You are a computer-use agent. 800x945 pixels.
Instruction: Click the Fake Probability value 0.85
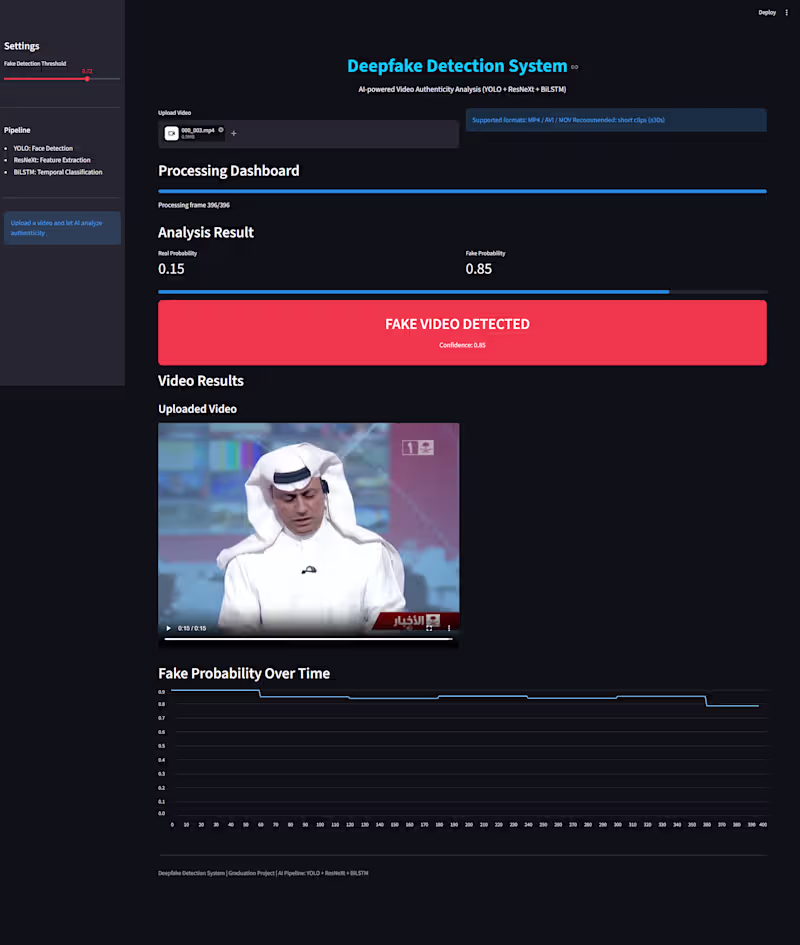click(479, 269)
